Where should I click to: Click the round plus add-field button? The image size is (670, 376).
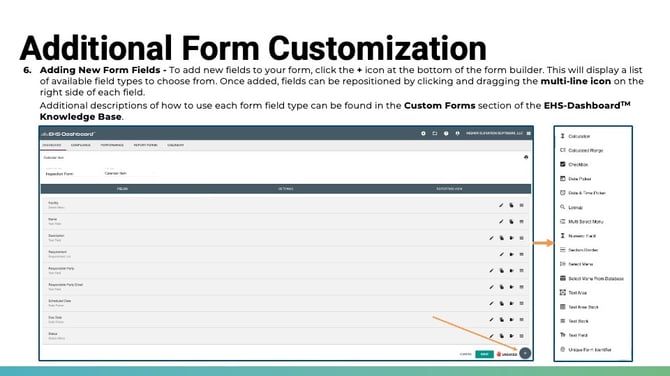coord(525,353)
